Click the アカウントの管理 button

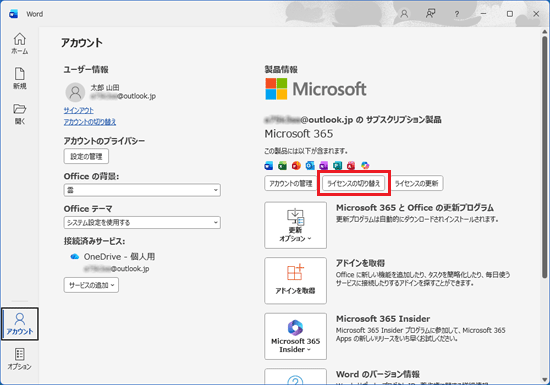(290, 183)
